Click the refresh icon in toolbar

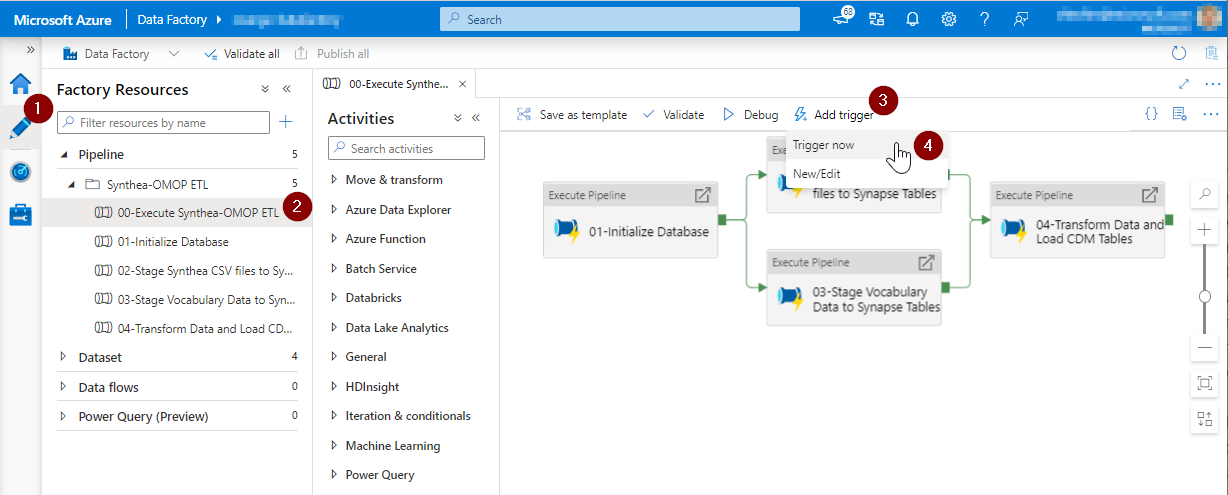1179,54
